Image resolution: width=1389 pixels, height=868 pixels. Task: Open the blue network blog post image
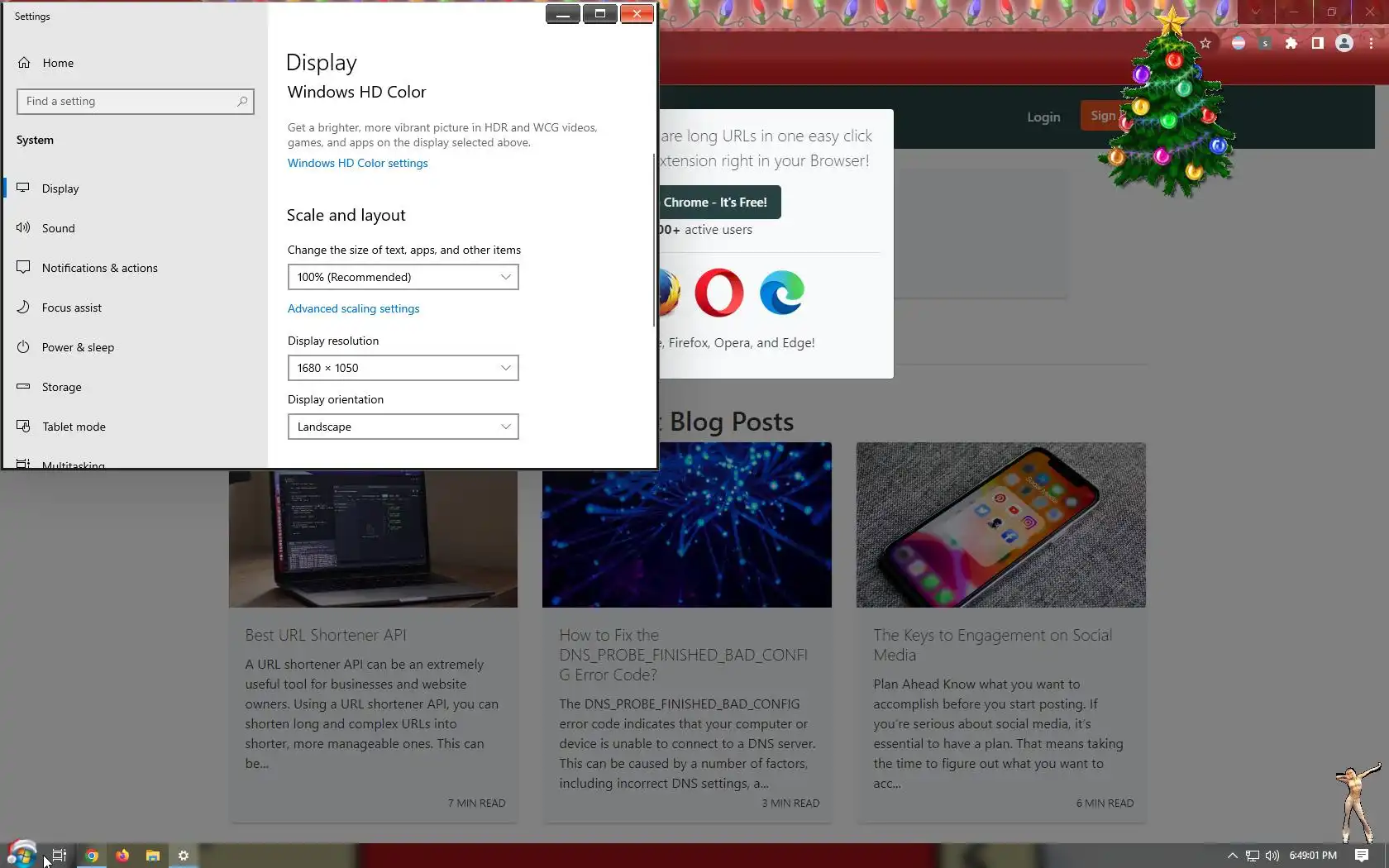[x=686, y=525]
